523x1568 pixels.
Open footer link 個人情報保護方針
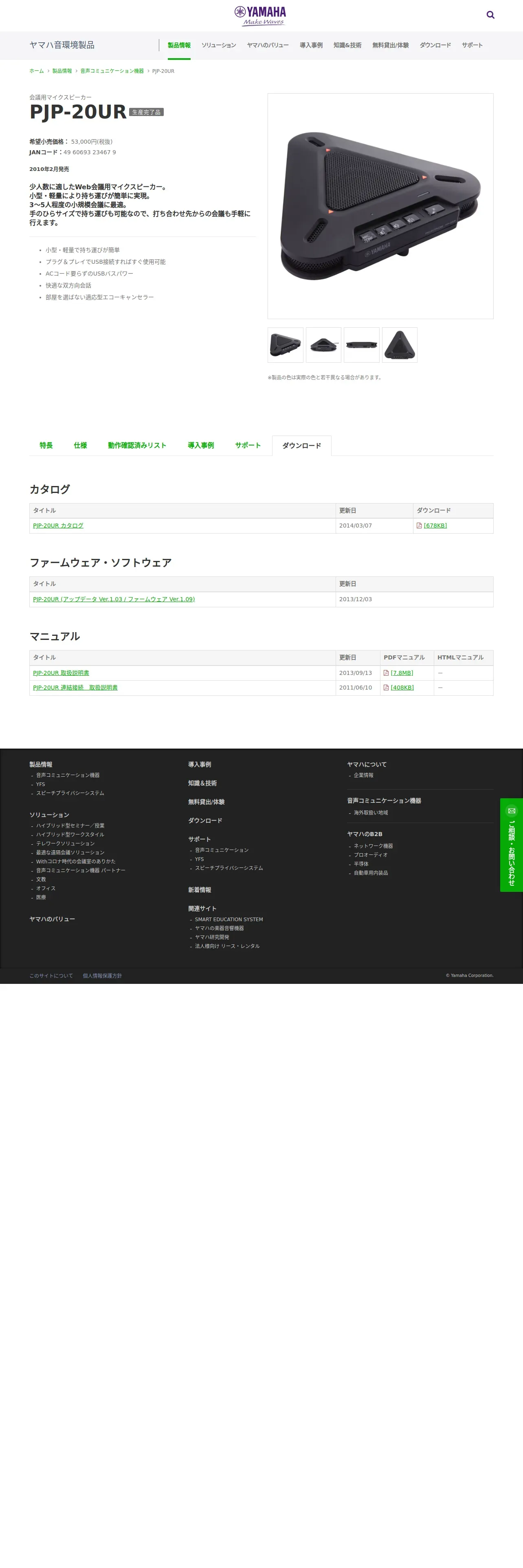(x=102, y=976)
